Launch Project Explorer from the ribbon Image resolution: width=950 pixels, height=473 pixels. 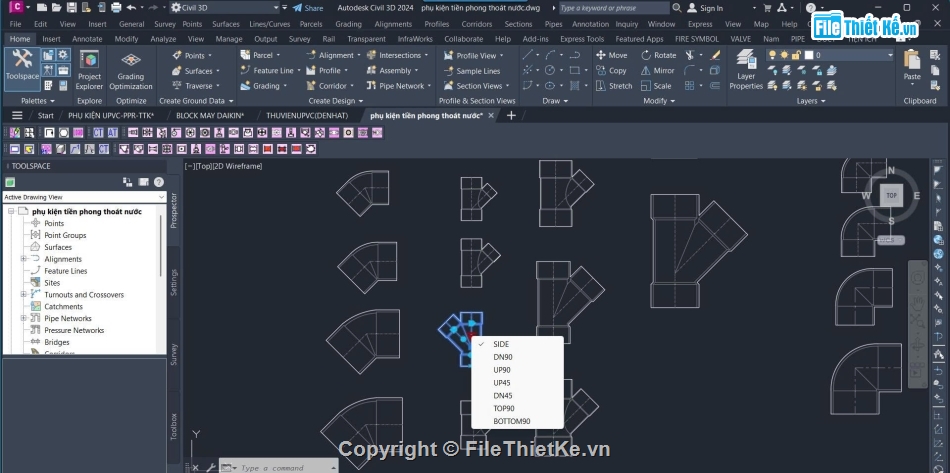pos(89,69)
